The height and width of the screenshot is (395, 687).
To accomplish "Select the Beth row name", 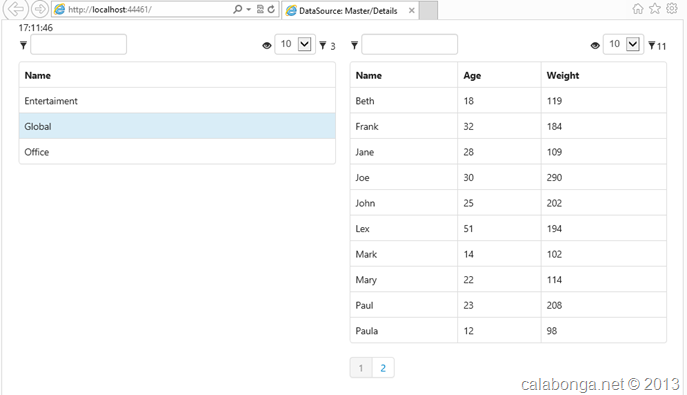I will point(365,101).
